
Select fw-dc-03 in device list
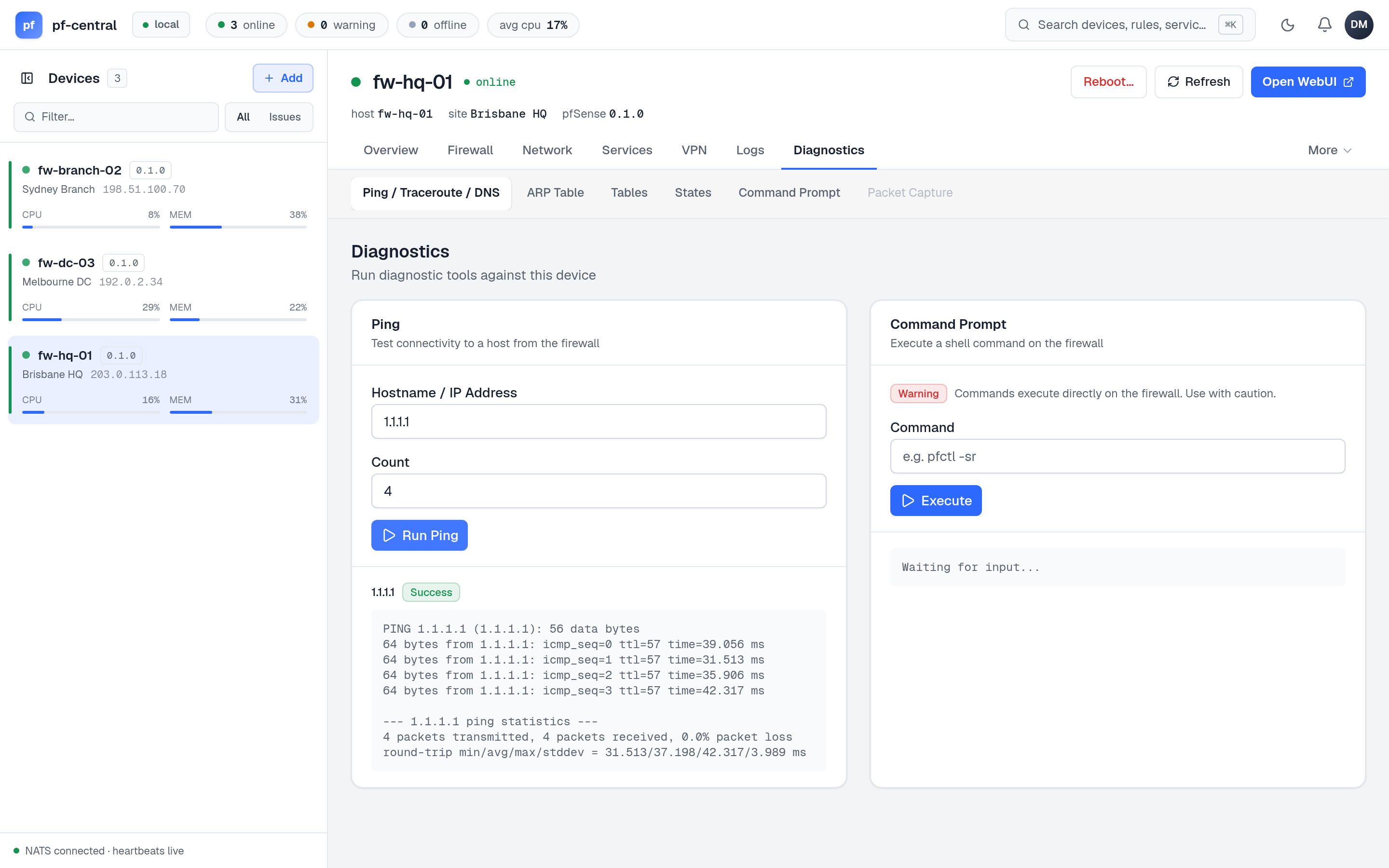pos(163,287)
